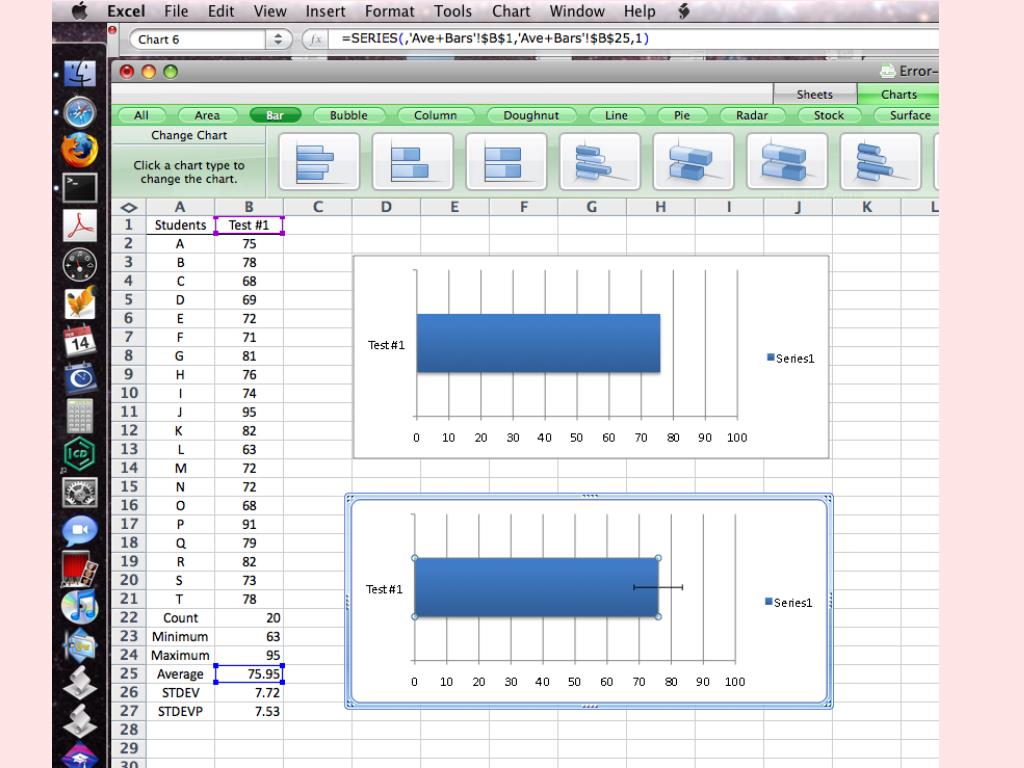Click in the SERIES formula bar
This screenshot has width=1024, height=768.
(633, 39)
